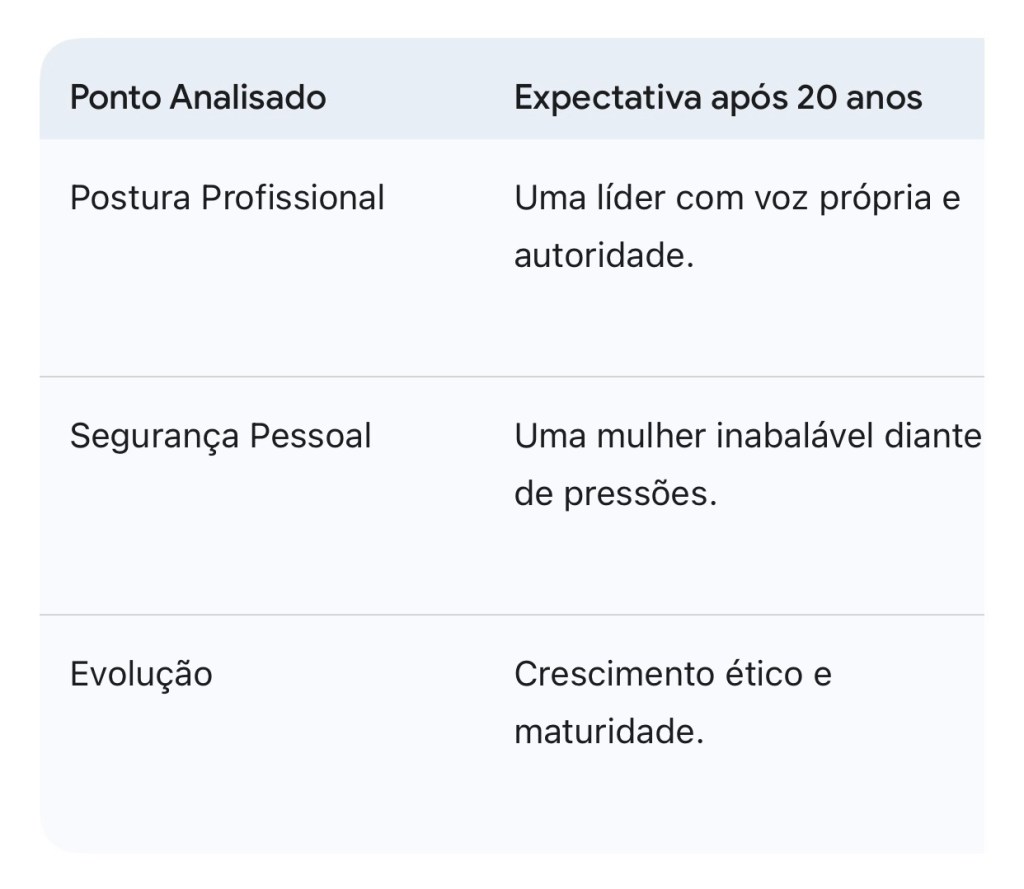Image resolution: width=1024 pixels, height=889 pixels.
Task: Select the "Segurança Pessoal" row label
Action: pyautogui.click(x=220, y=436)
